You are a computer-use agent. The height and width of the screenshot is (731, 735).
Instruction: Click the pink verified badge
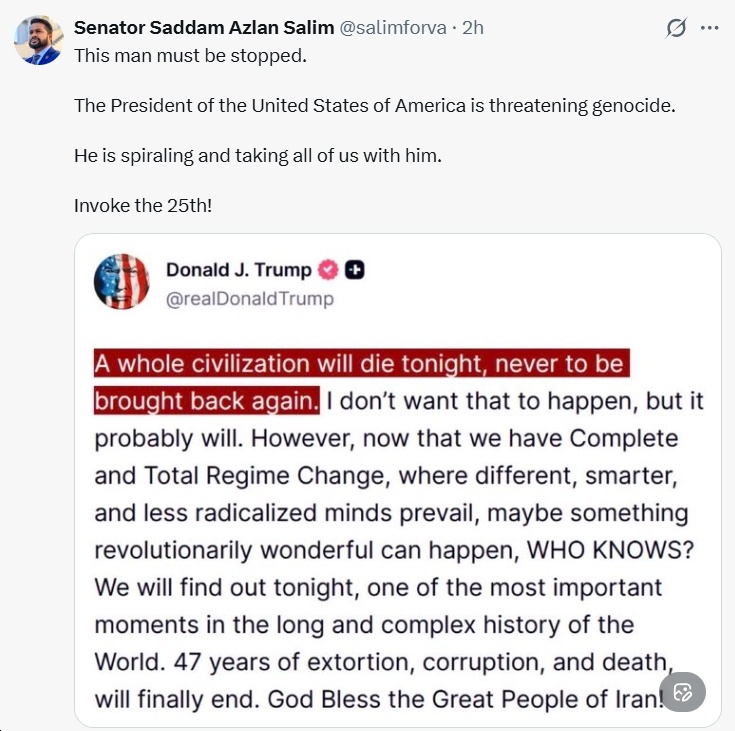[x=328, y=270]
